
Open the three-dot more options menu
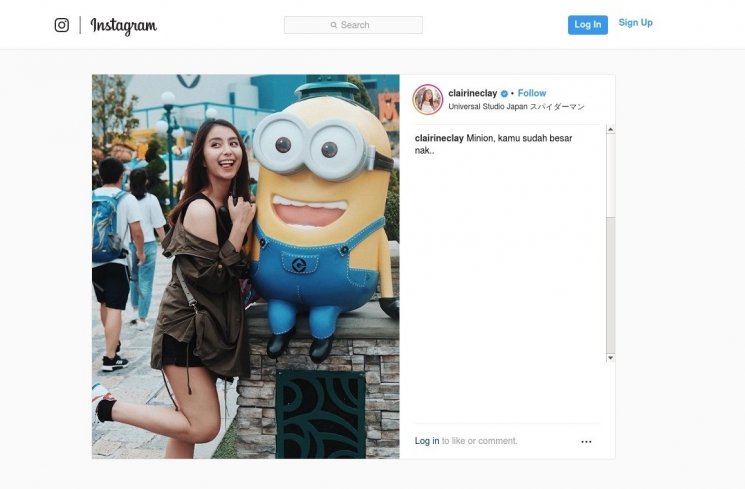[586, 441]
